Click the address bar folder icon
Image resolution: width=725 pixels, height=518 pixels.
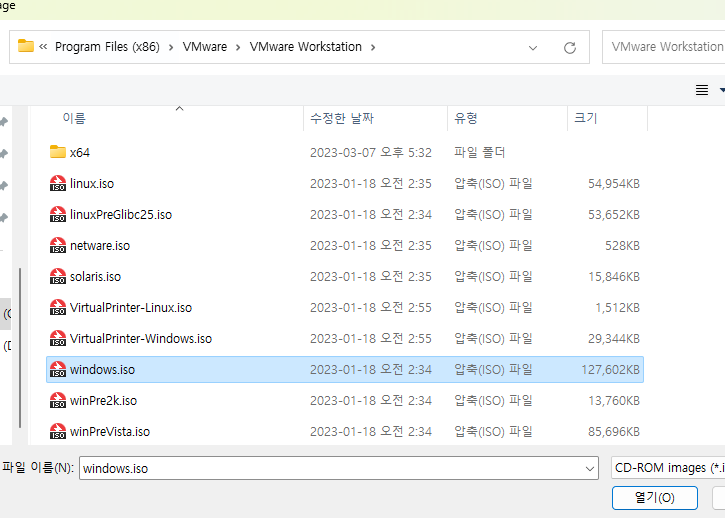25,46
